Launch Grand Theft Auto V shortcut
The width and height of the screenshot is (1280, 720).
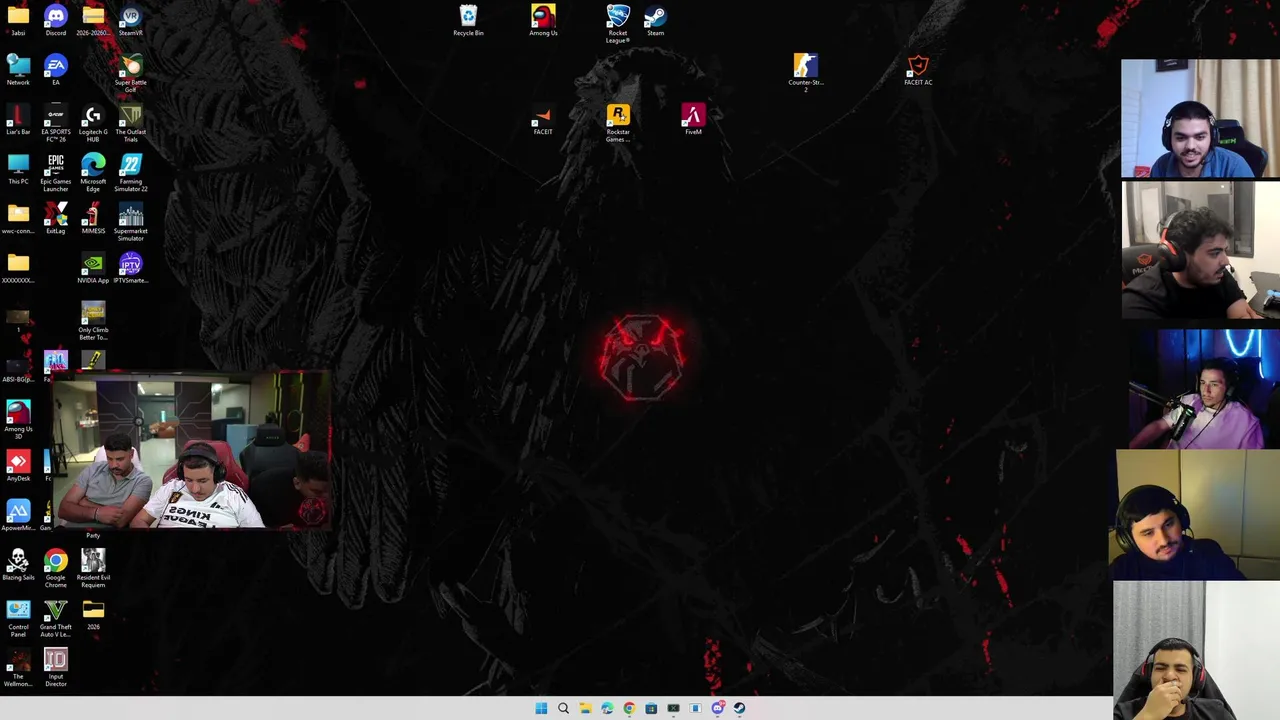click(56, 618)
